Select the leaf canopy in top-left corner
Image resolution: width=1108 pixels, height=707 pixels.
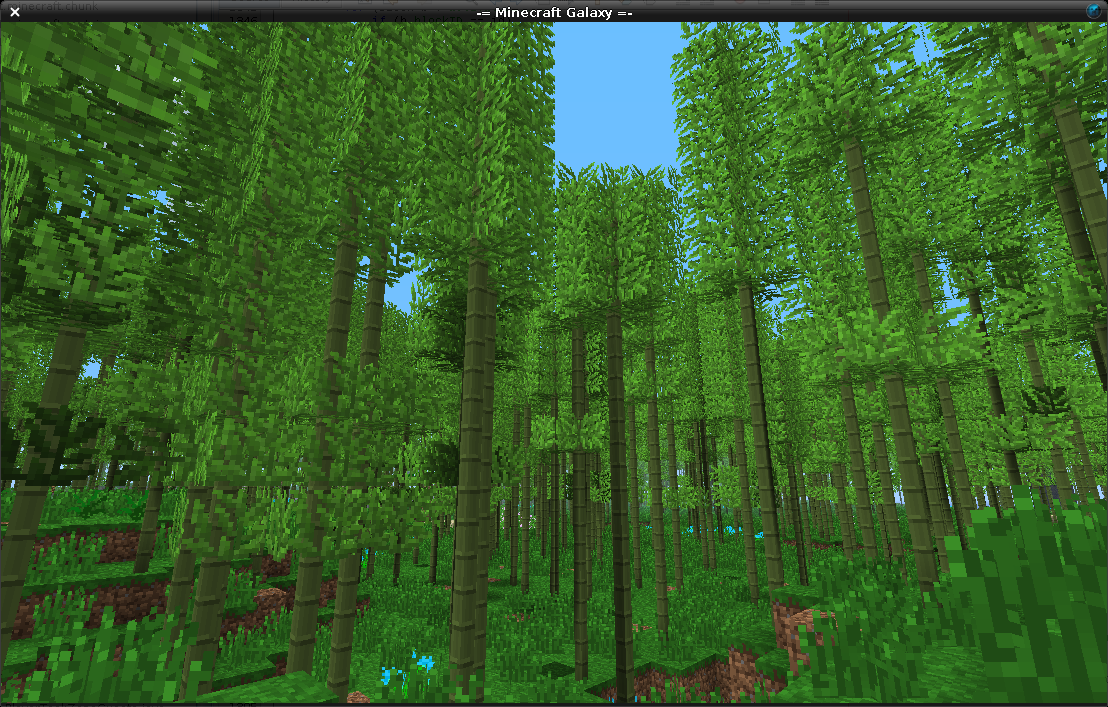[80, 80]
